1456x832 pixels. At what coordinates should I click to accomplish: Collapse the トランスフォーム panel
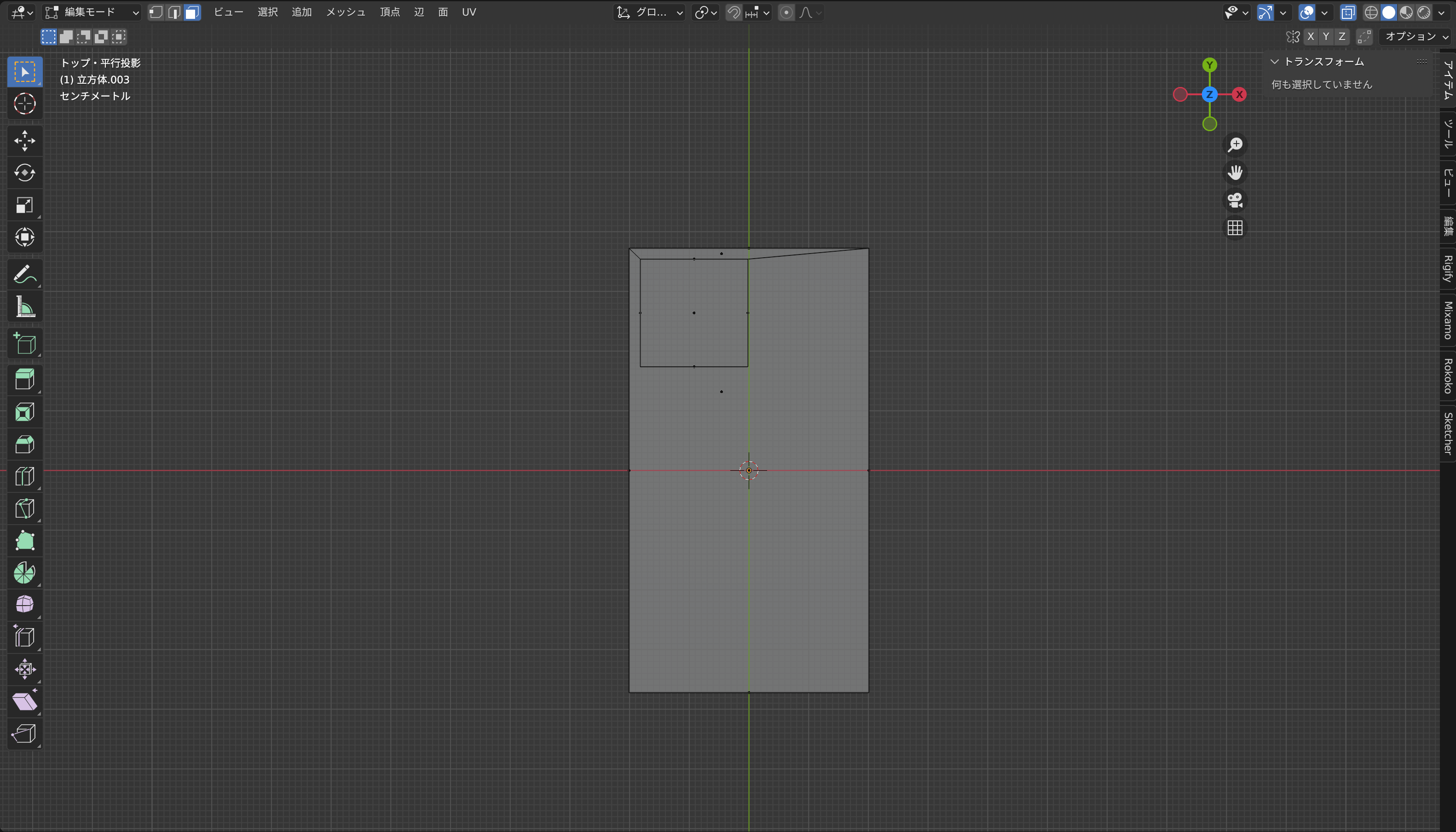(x=1274, y=61)
